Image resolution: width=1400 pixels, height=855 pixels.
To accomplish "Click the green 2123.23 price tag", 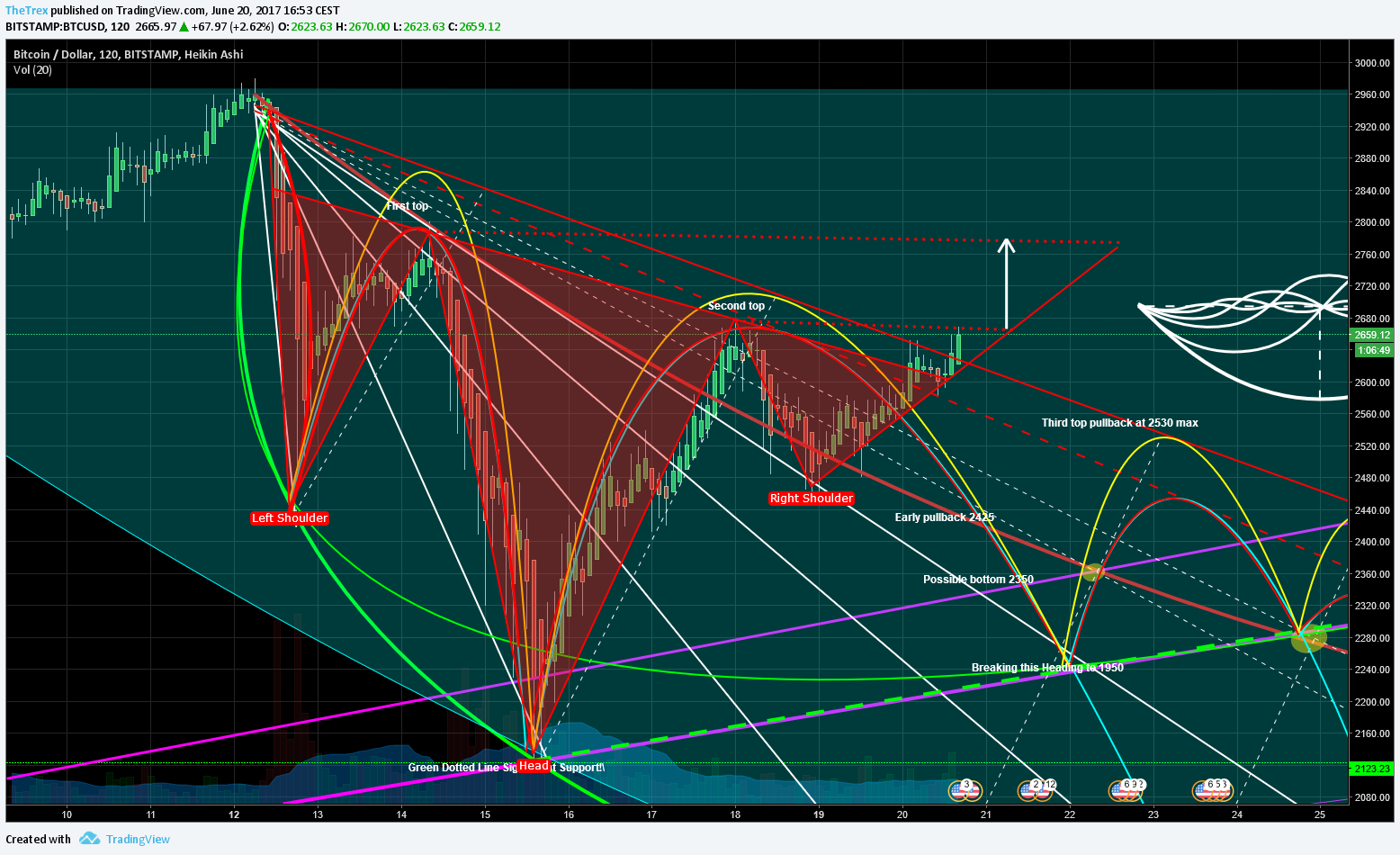I will click(x=1372, y=769).
